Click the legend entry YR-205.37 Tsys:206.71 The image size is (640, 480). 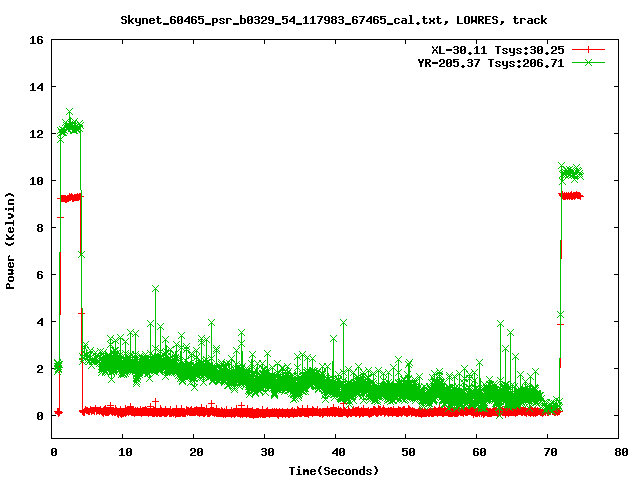tap(491, 63)
